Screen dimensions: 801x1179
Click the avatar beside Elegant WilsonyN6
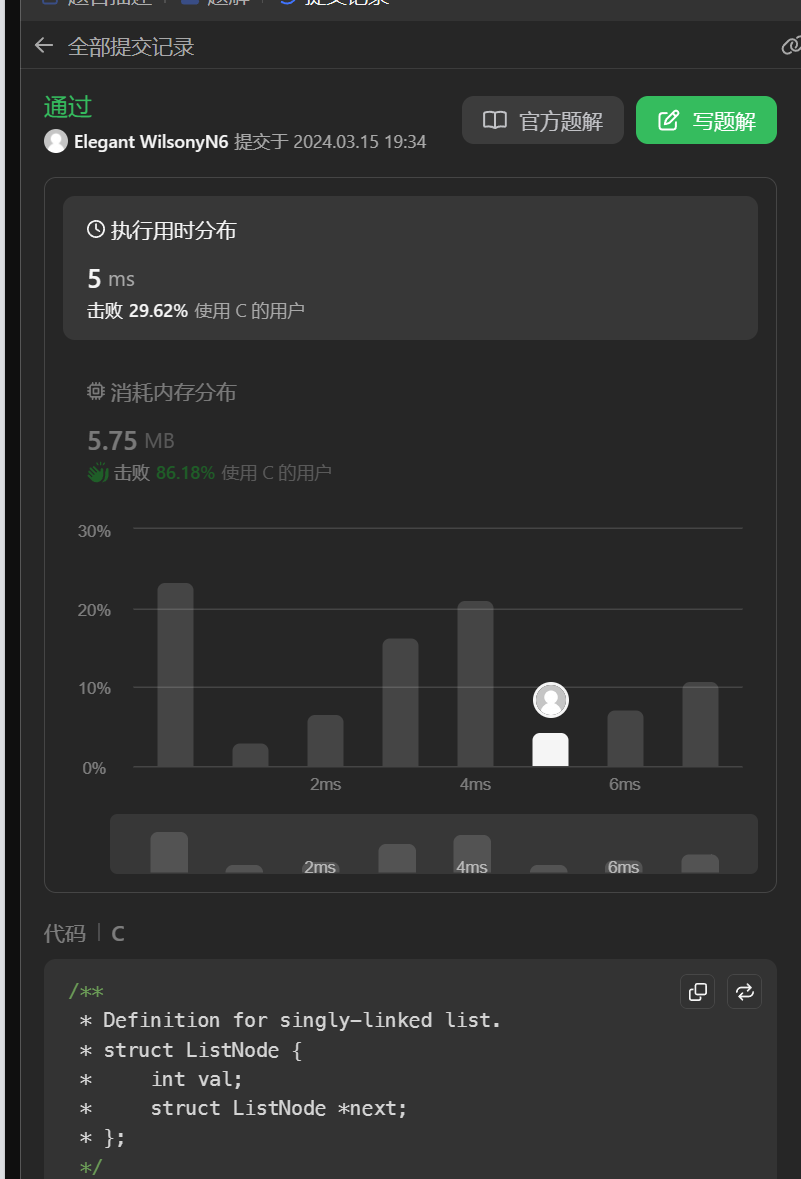(56, 141)
